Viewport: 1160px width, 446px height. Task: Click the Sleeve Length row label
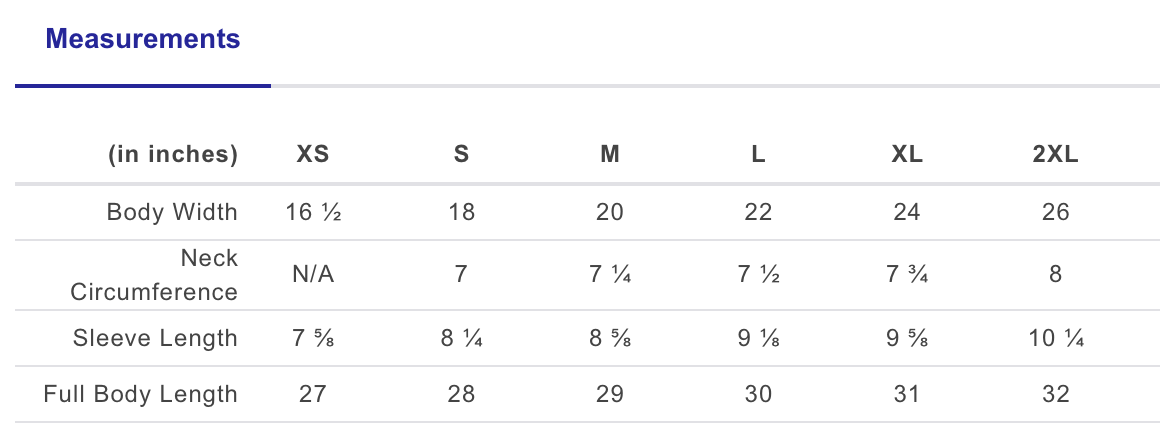[x=155, y=338]
